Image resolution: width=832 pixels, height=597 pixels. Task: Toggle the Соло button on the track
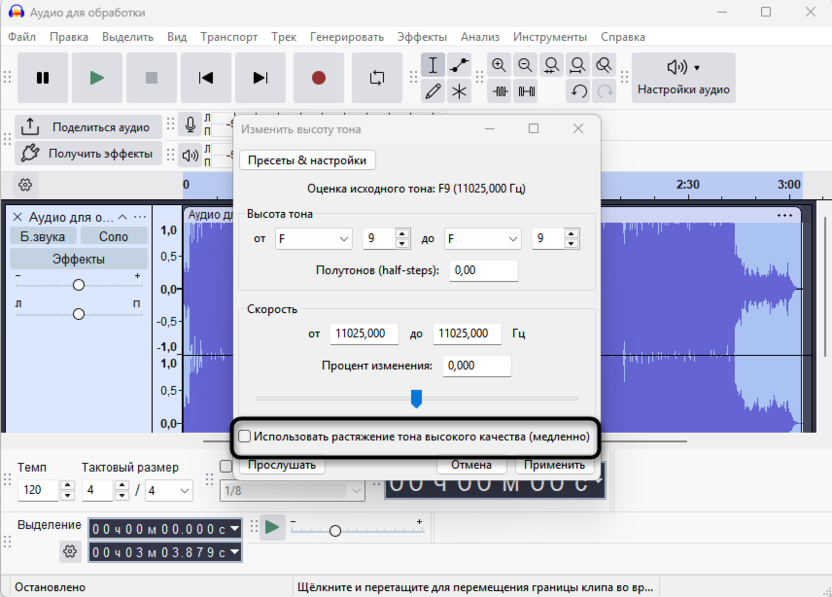coord(113,236)
